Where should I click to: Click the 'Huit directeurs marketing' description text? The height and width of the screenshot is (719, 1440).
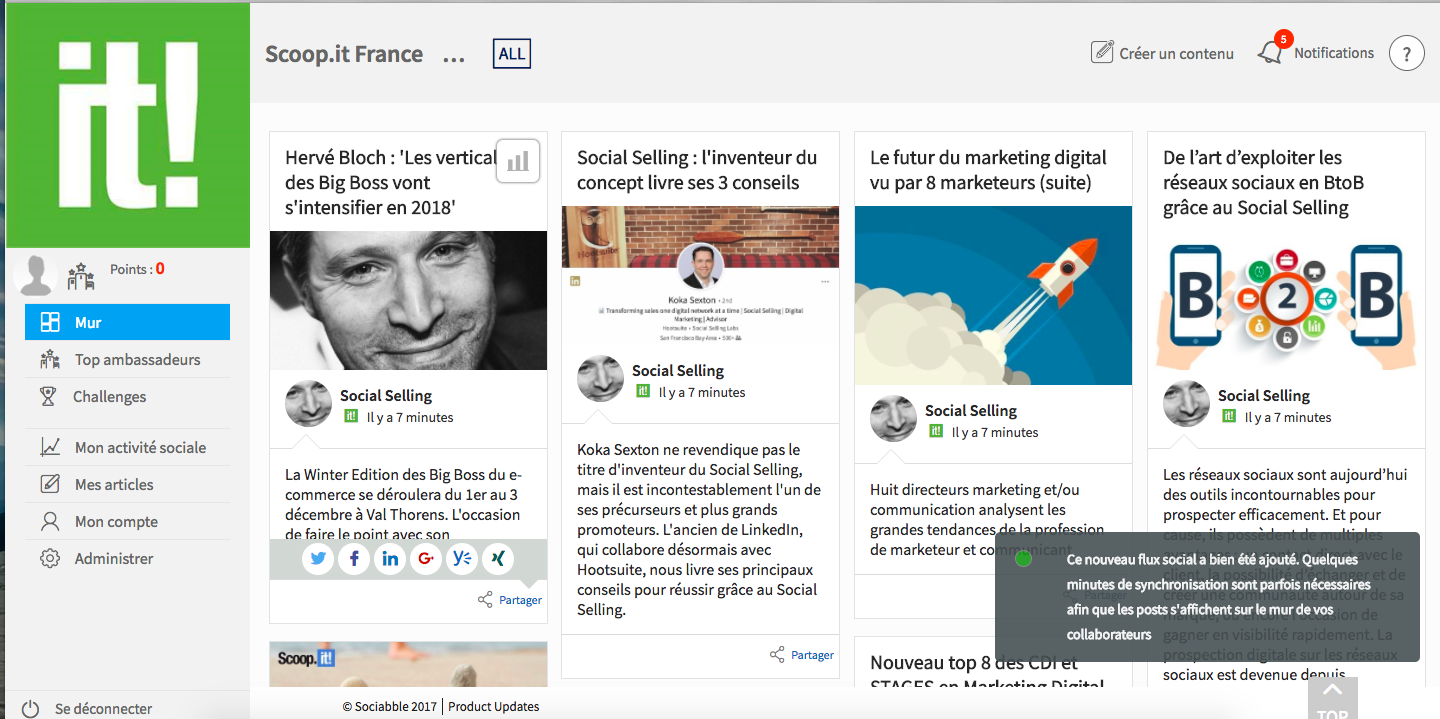pyautogui.click(x=987, y=520)
